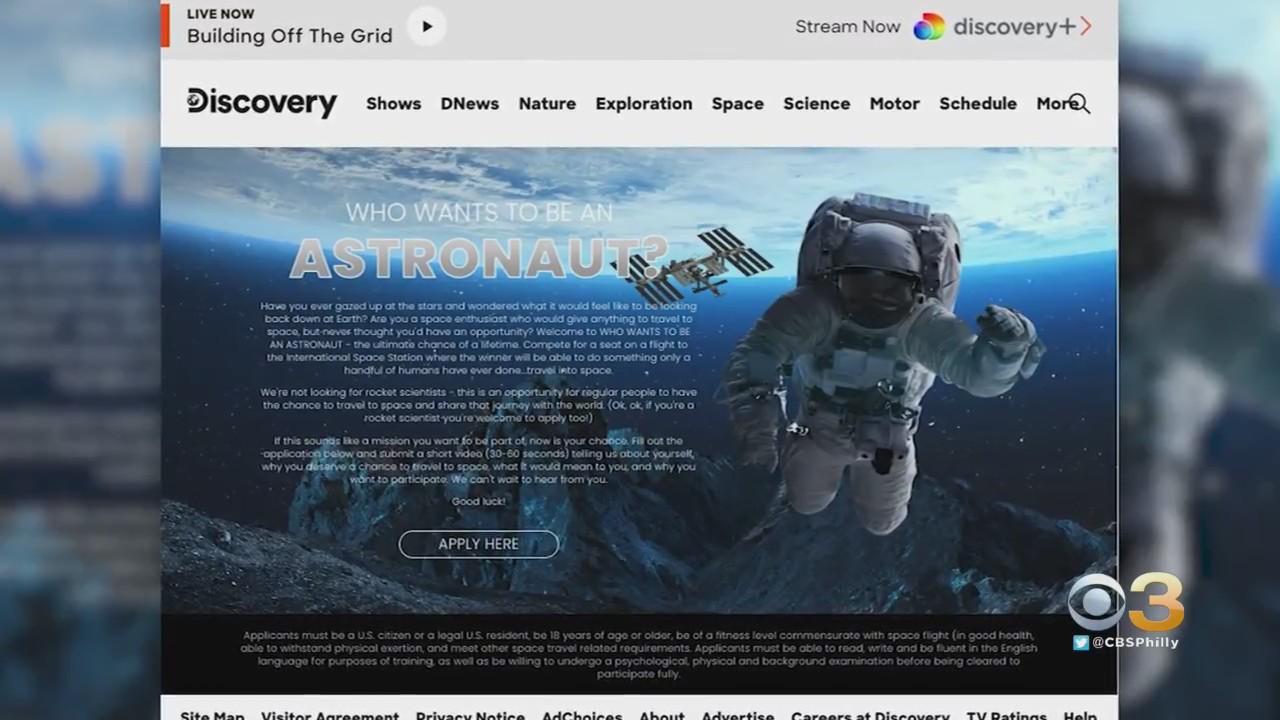Go to the Exploration section
Image resolution: width=1280 pixels, height=720 pixels.
pyautogui.click(x=644, y=103)
